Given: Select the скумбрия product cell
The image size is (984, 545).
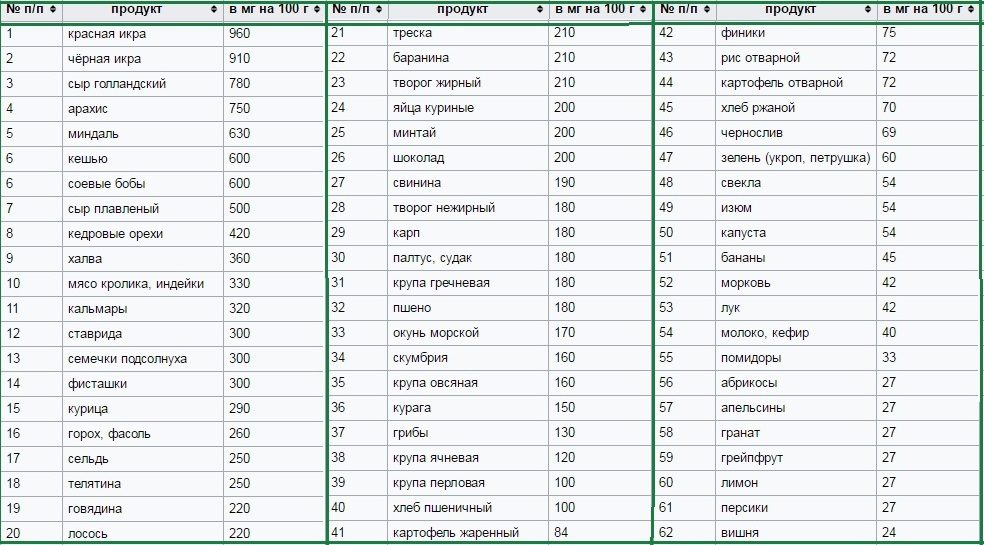Looking at the screenshot, I should point(468,358).
